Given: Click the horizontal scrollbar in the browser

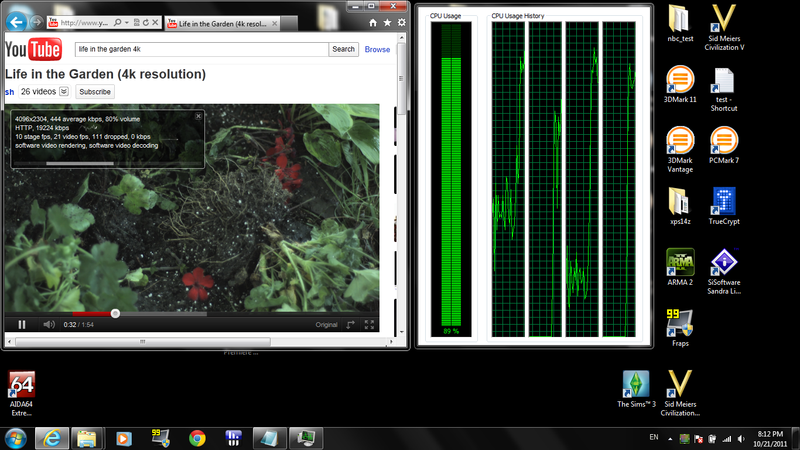Looking at the screenshot, I should [142, 341].
